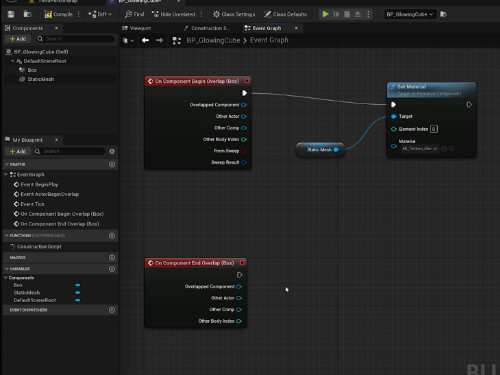Open My Blueprint settings gear
Viewport: 500px width, 375px height.
[112, 151]
